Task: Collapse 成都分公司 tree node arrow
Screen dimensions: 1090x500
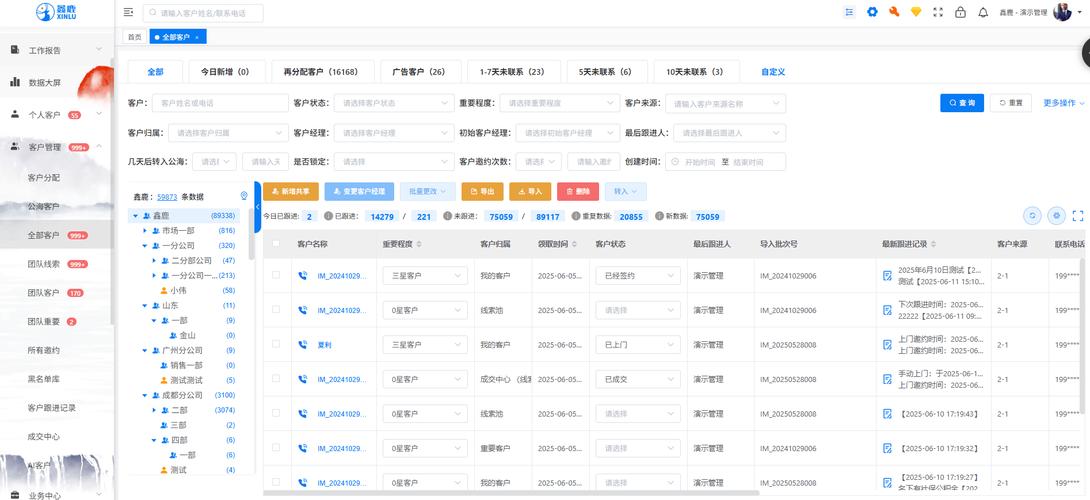Action: click(x=145, y=395)
